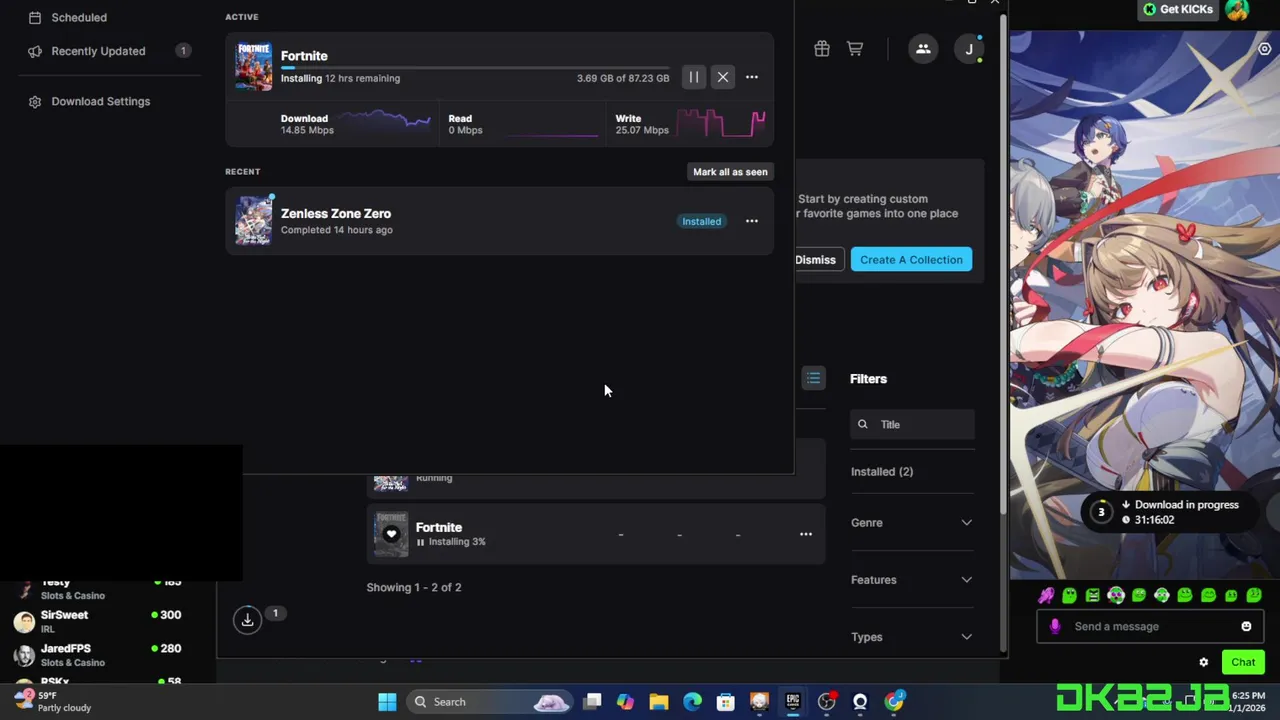The height and width of the screenshot is (720, 1280).
Task: Click the Installed badge on Zenless Zone Zero
Action: [701, 221]
